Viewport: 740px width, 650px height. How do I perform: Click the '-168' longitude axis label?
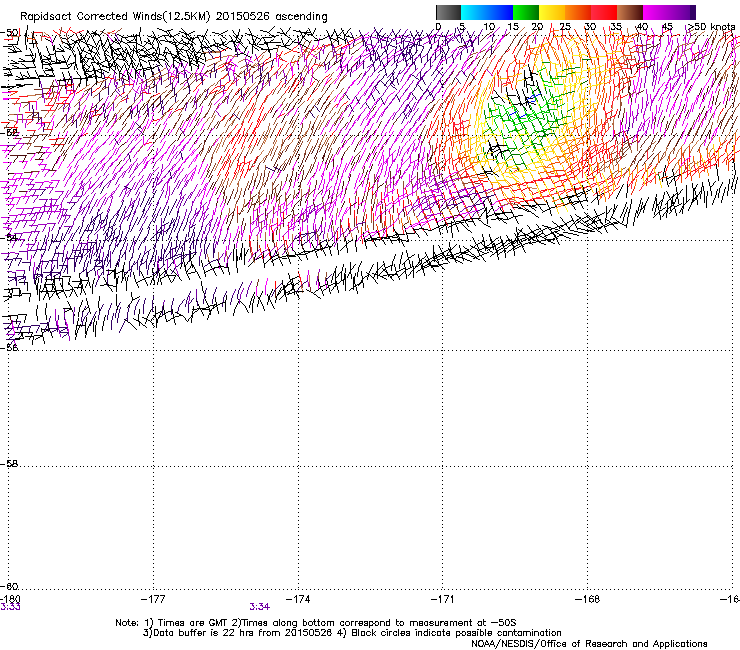pos(588,599)
